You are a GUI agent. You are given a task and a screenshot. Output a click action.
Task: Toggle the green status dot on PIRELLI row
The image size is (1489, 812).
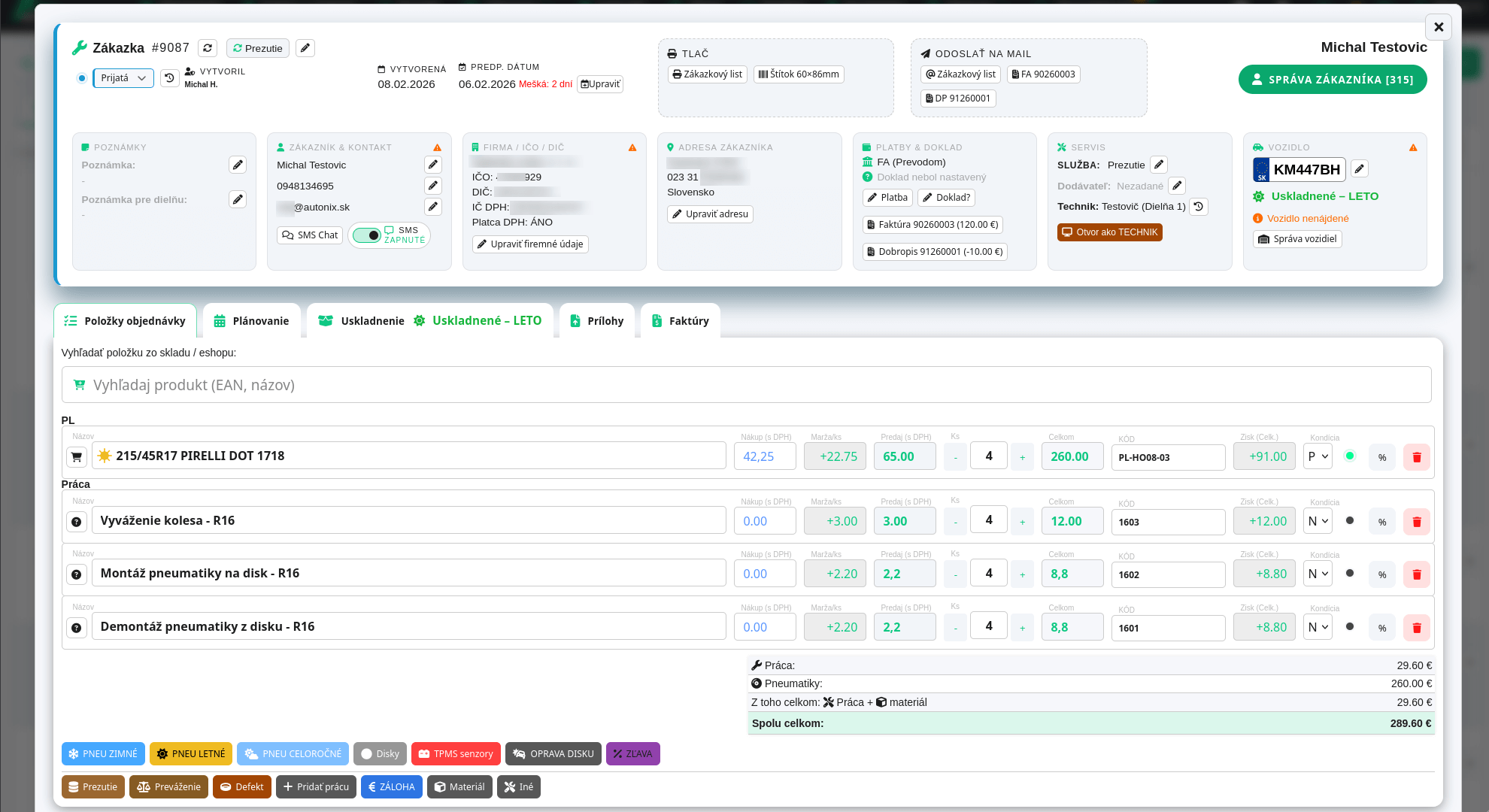(1350, 456)
